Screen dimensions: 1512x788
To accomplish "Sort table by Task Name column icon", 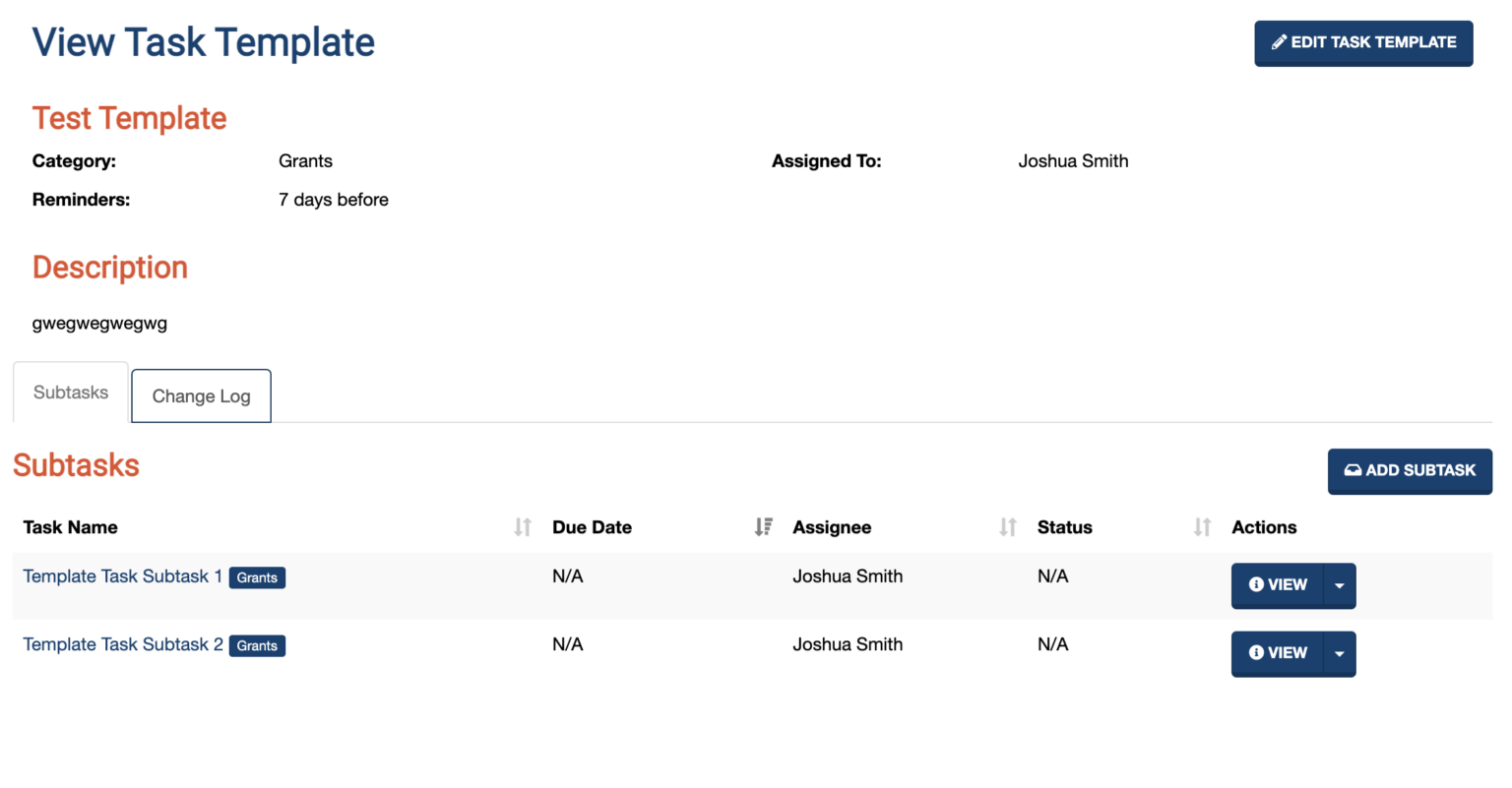I will 523,527.
